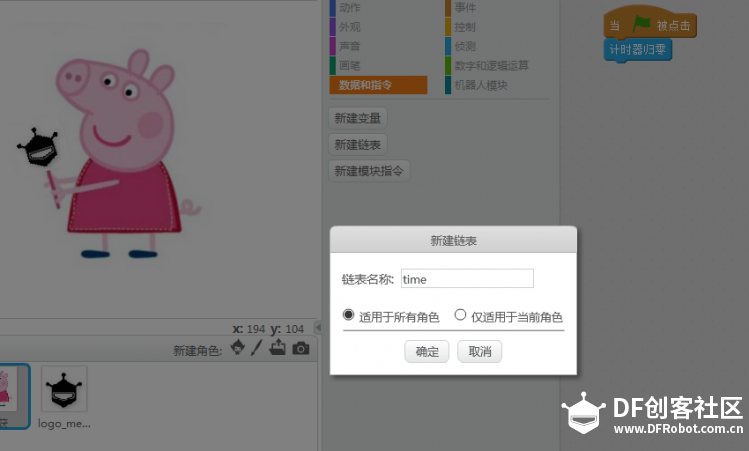
Task: Choose sprite from library icon
Action: pyautogui.click(x=237, y=347)
